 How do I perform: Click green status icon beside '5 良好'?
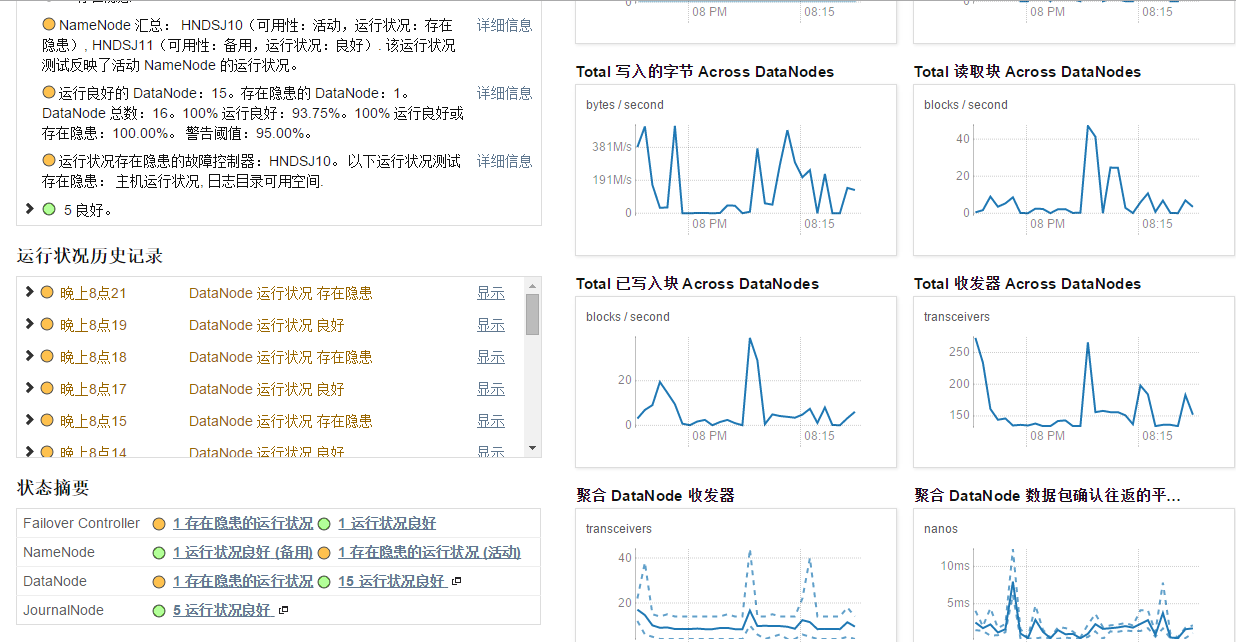coord(49,210)
